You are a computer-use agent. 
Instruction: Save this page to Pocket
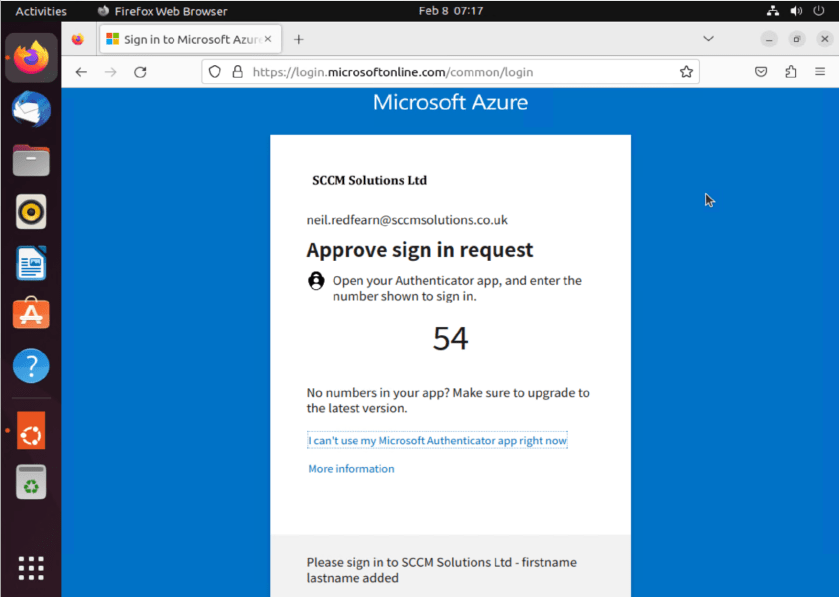click(x=761, y=71)
